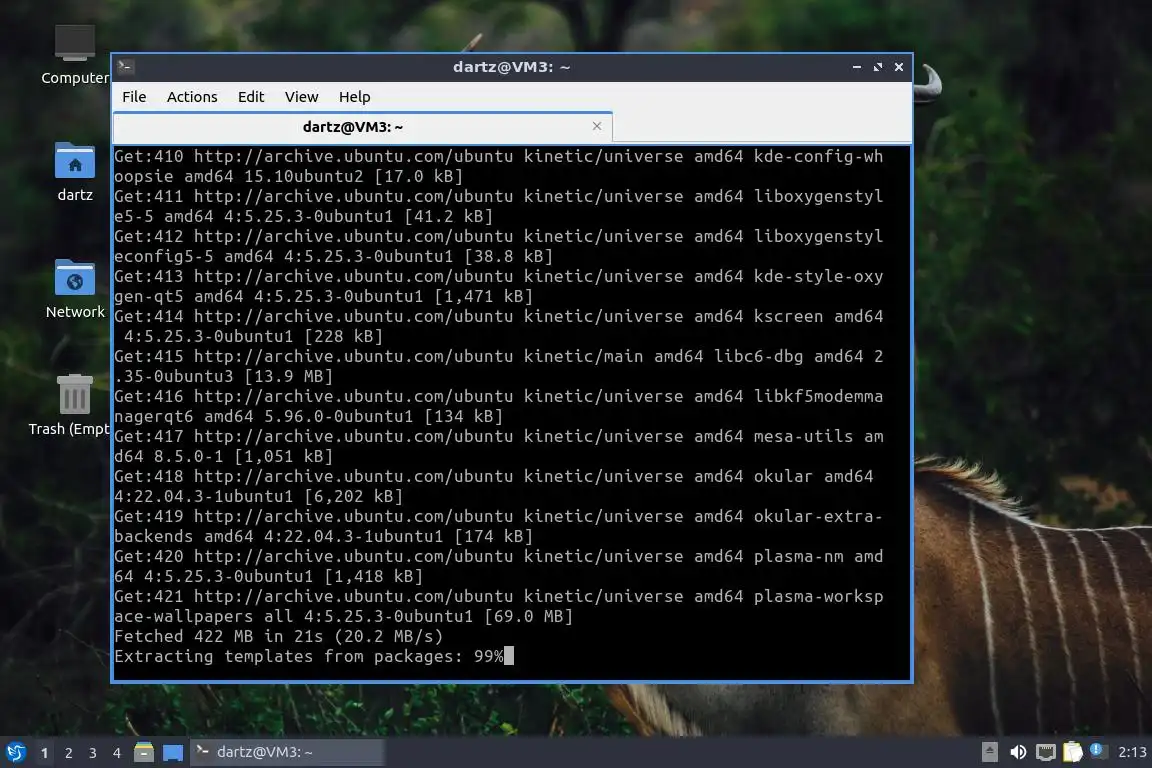Open the volume control tray icon
This screenshot has height=768, width=1152.
coord(1018,752)
